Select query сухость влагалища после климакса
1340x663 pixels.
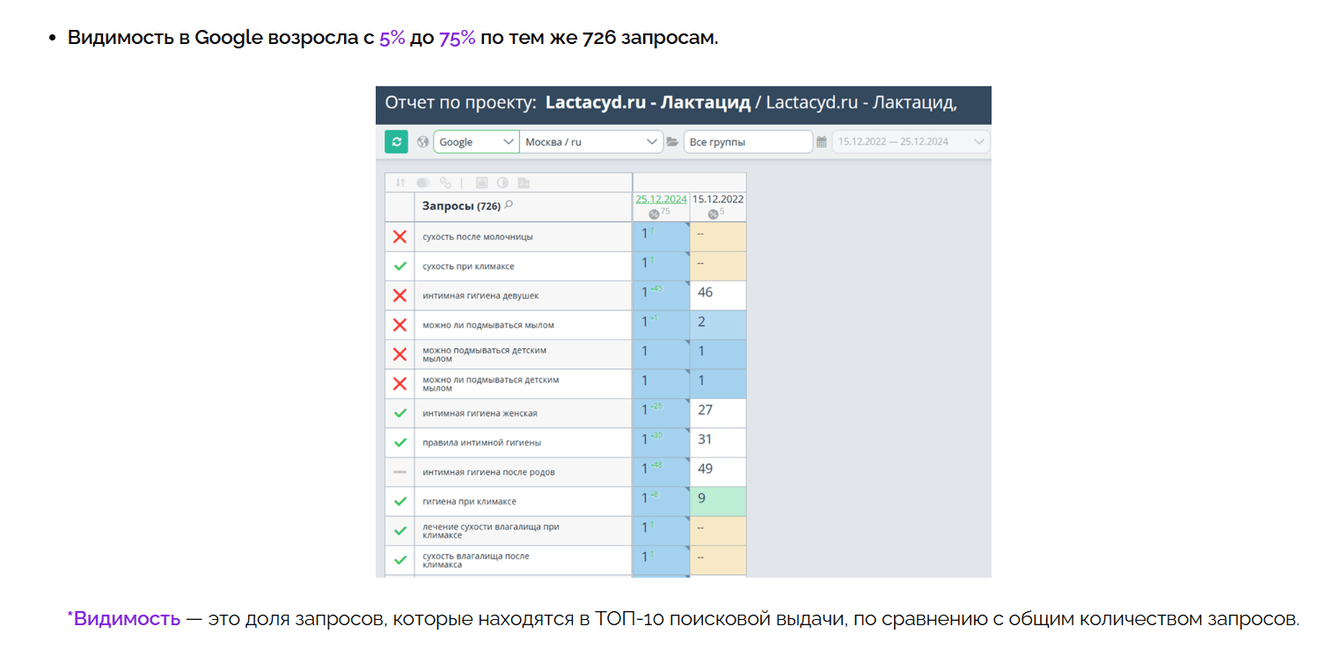(x=476, y=560)
